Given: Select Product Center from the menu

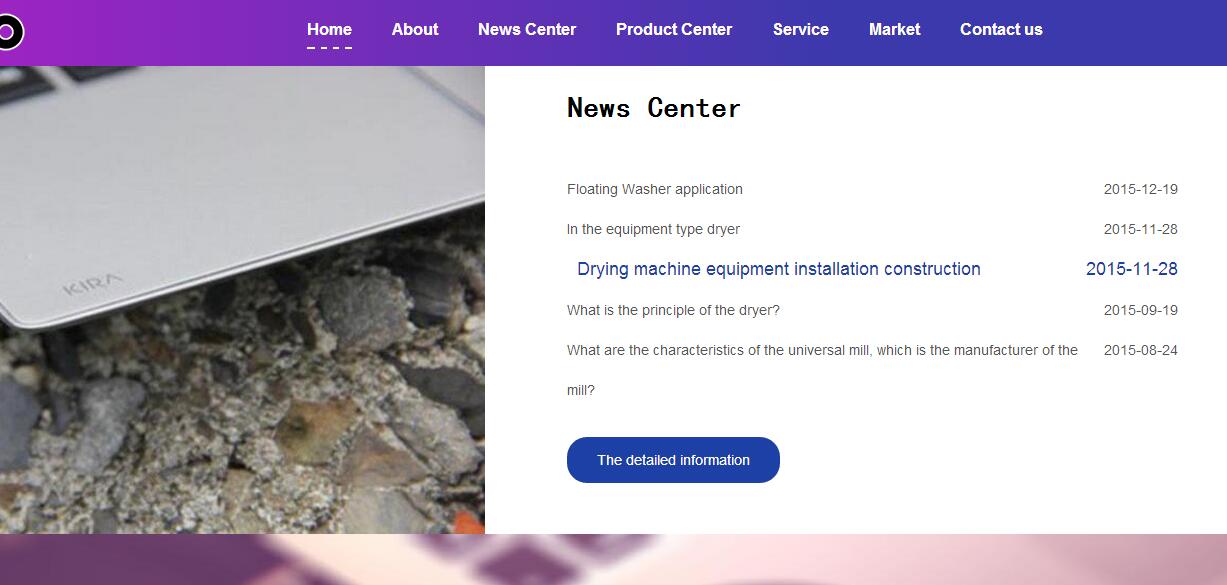Looking at the screenshot, I should click(x=674, y=30).
